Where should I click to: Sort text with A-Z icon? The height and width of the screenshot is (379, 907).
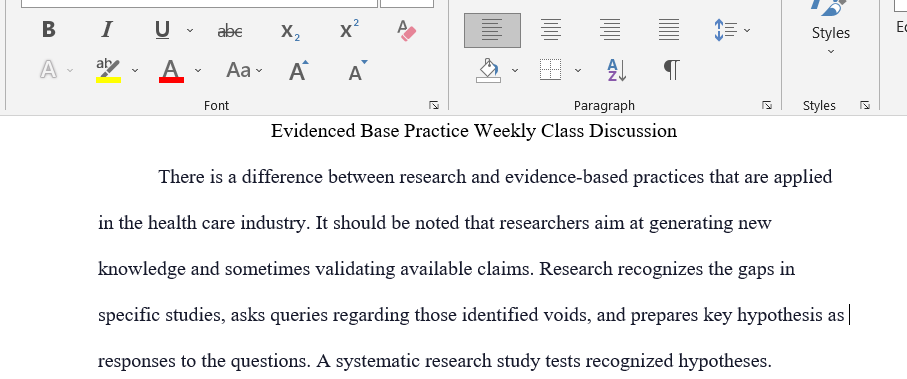tap(617, 71)
